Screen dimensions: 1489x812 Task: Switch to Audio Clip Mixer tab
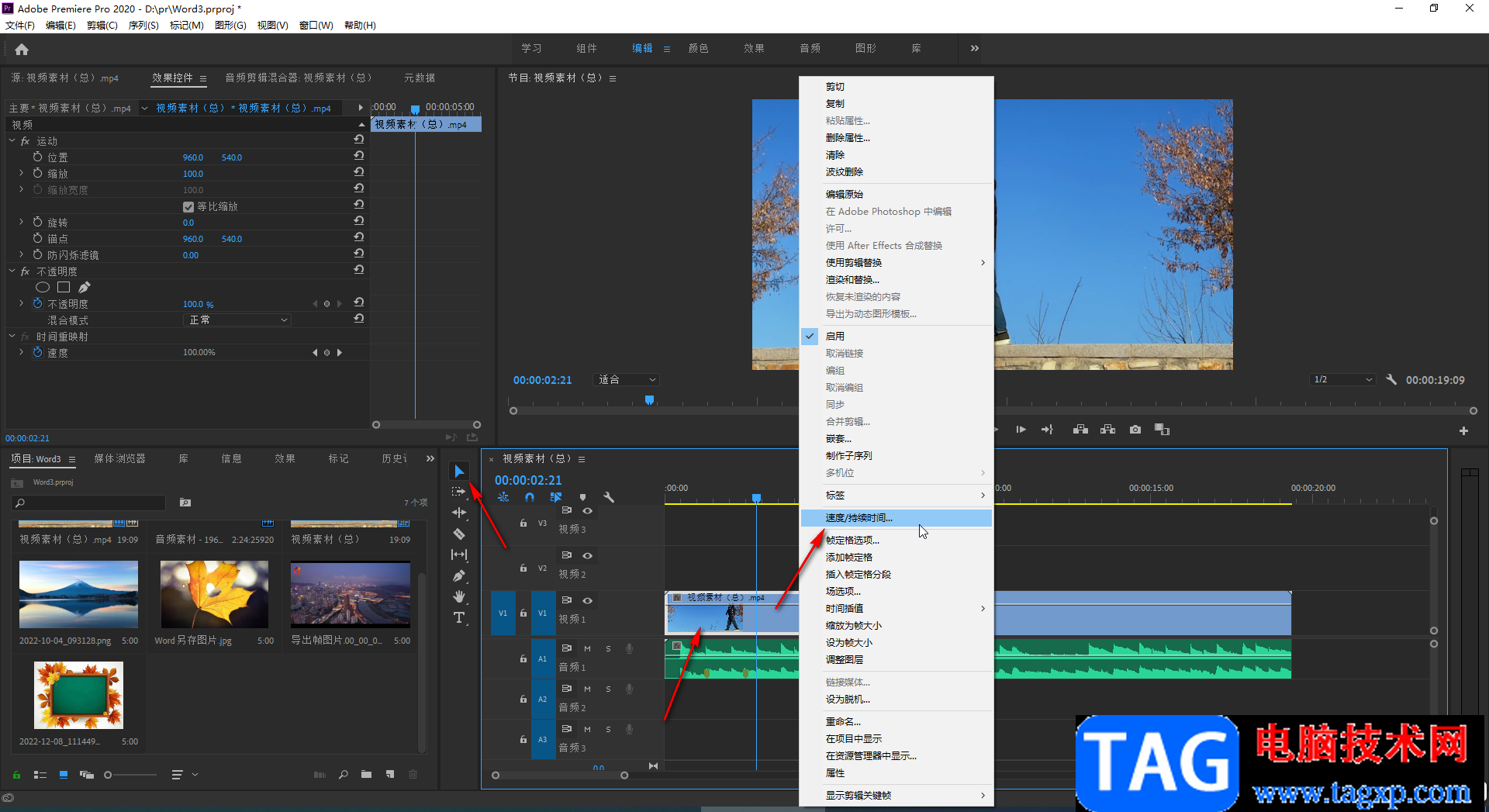299,78
